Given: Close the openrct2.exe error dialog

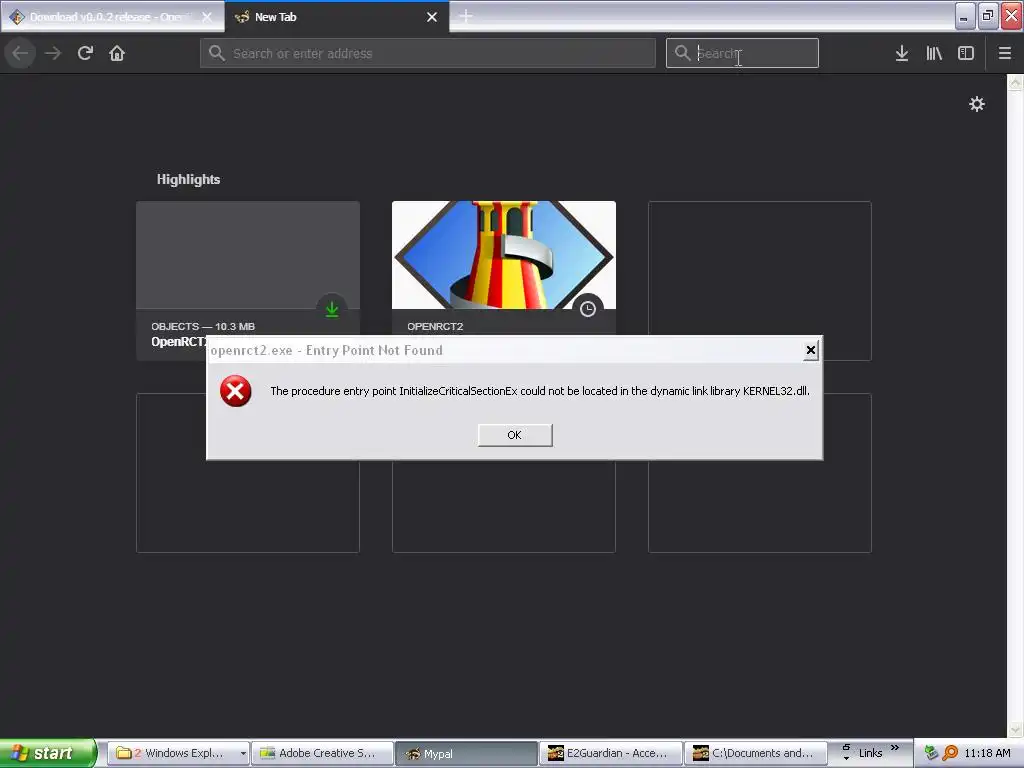Looking at the screenshot, I should click(810, 351).
